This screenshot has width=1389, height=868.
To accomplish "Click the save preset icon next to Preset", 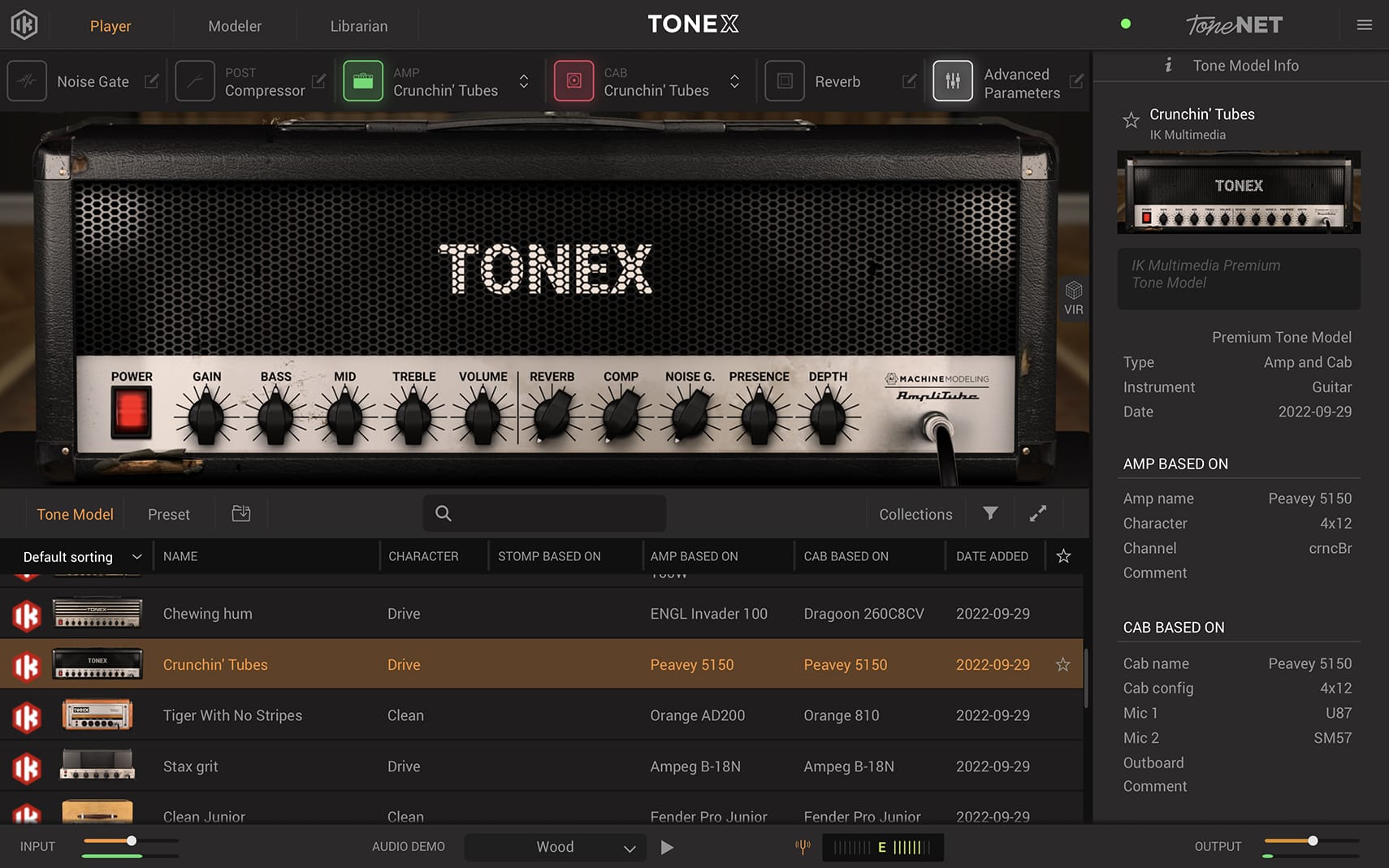I will (240, 513).
